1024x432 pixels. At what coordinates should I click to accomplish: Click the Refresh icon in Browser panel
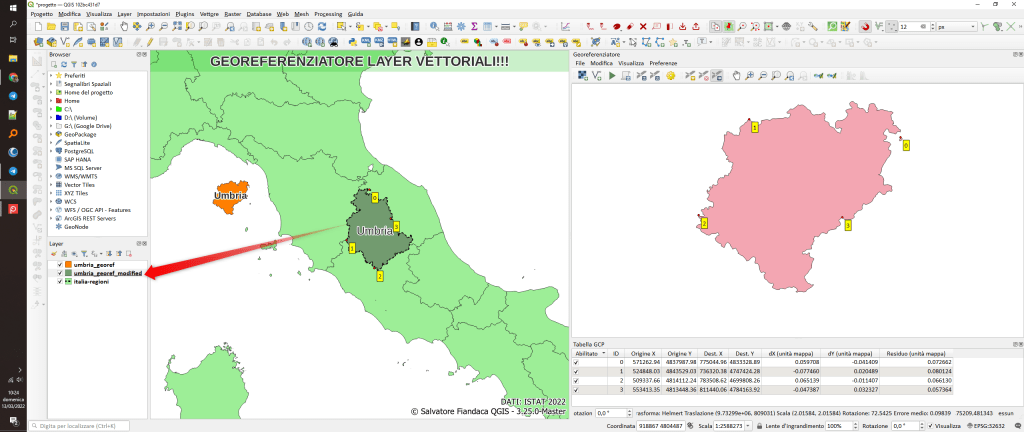64,63
